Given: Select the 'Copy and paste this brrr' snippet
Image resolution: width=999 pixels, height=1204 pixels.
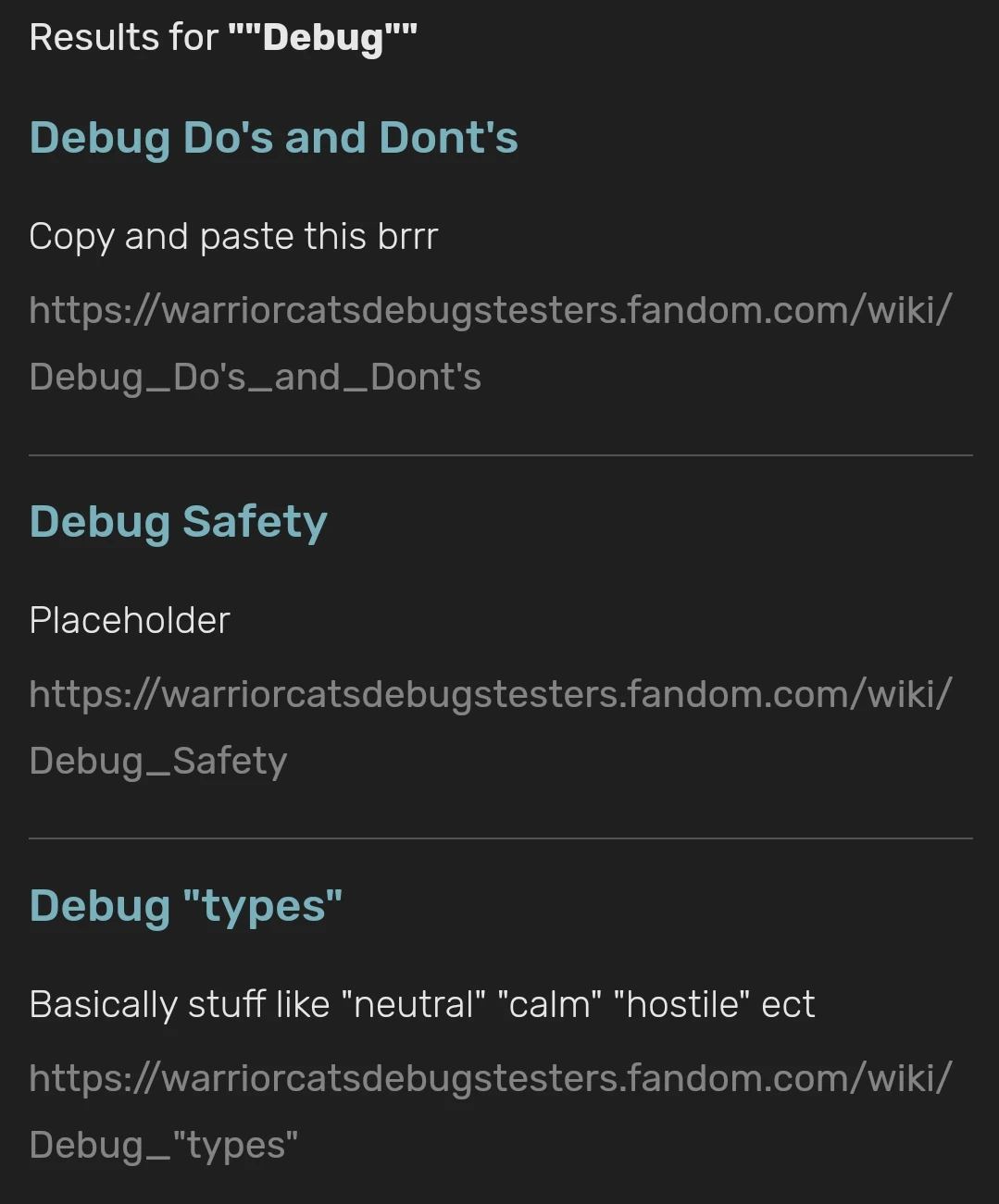Looking at the screenshot, I should click(x=233, y=236).
